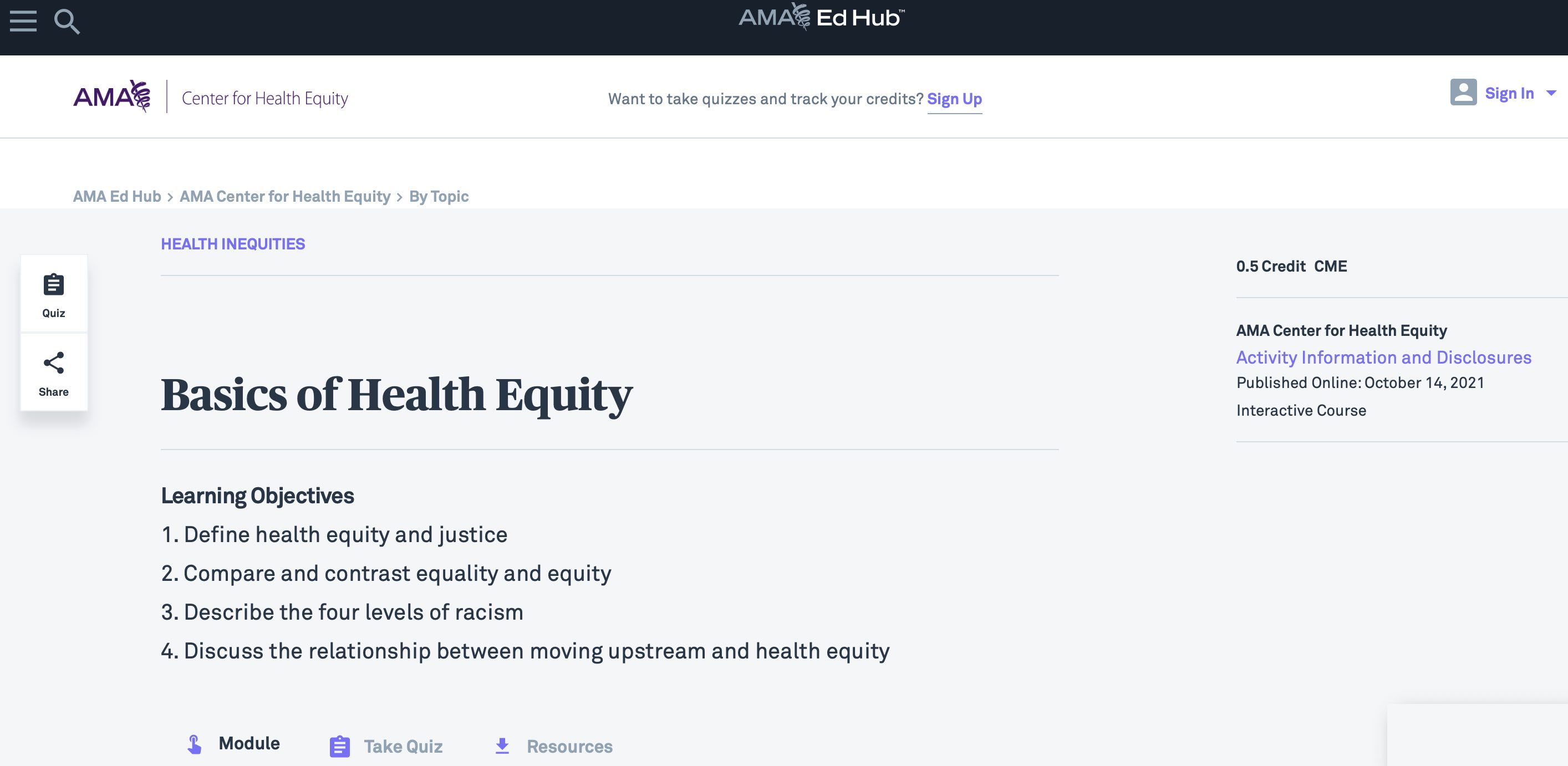Click the user profile avatar icon
1568x766 pixels.
point(1463,93)
